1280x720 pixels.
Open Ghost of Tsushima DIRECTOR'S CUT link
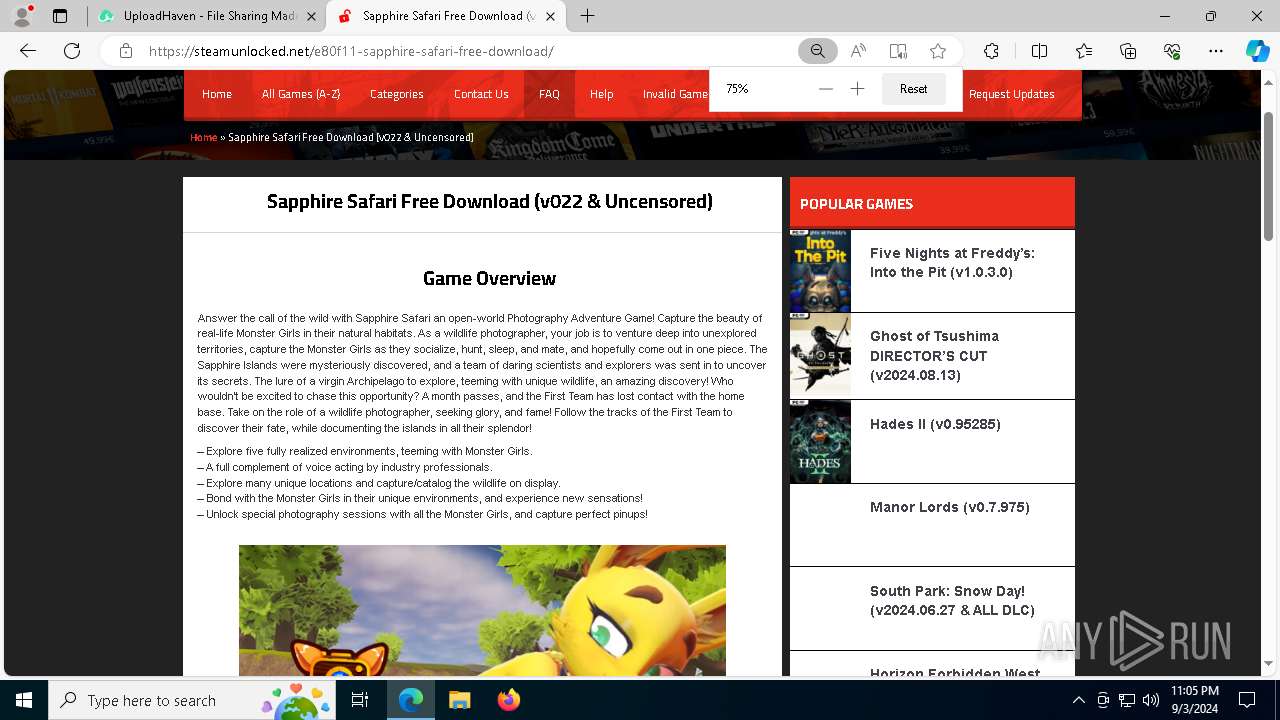[934, 356]
